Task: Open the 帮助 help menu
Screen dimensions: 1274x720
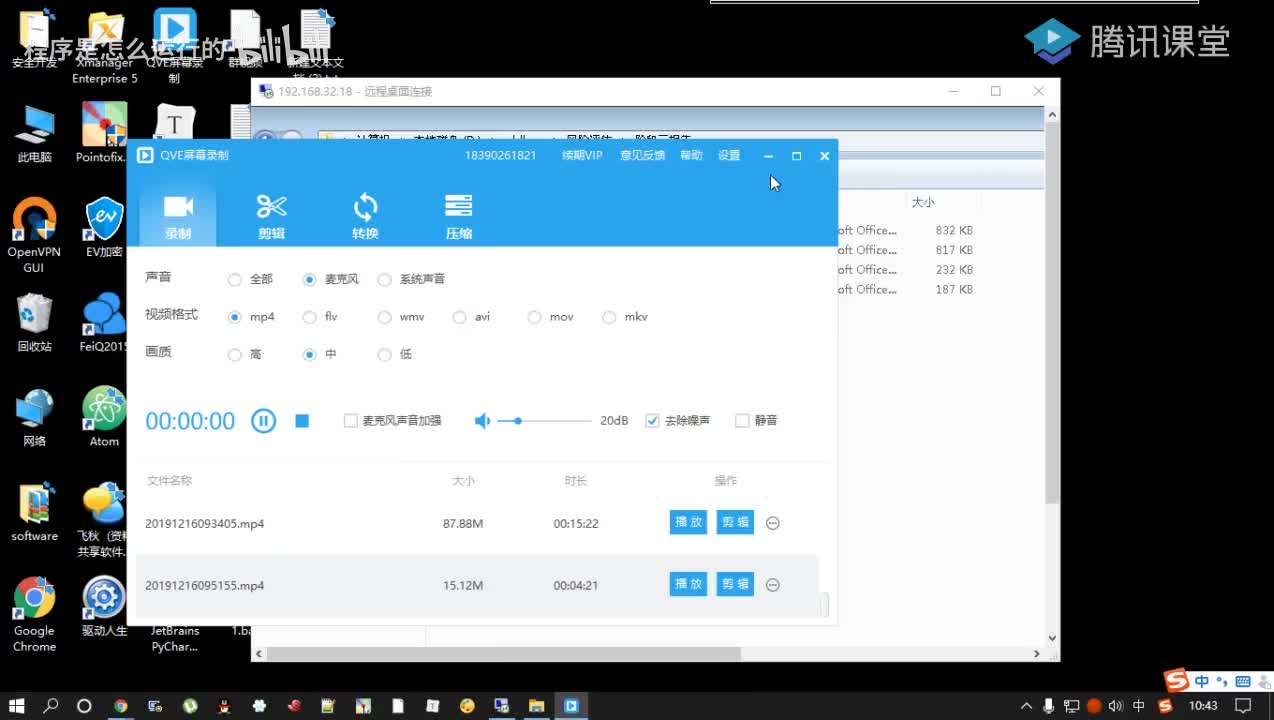Action: tap(691, 156)
